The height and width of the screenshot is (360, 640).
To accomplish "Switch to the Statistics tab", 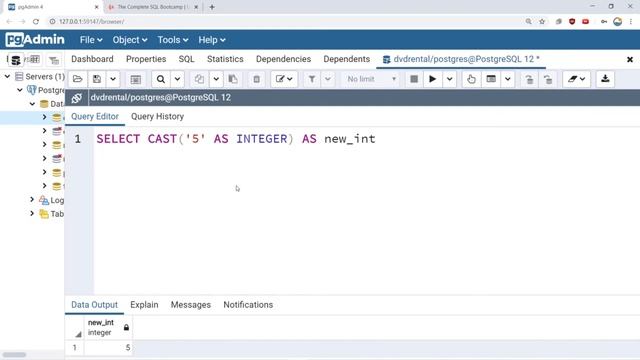I will click(225, 59).
